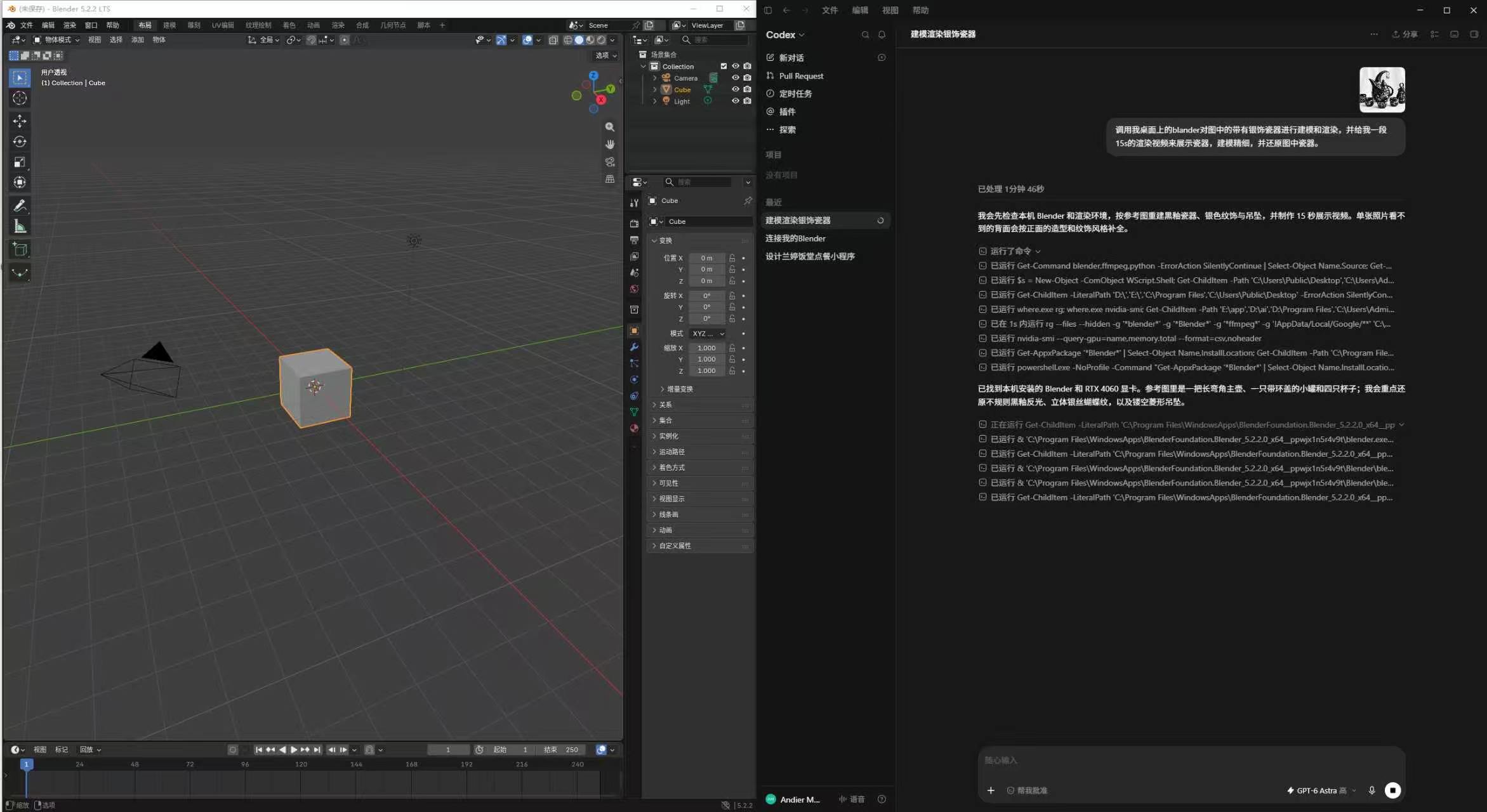Expand the 可见性 panel
The width and height of the screenshot is (1487, 812).
[x=700, y=483]
